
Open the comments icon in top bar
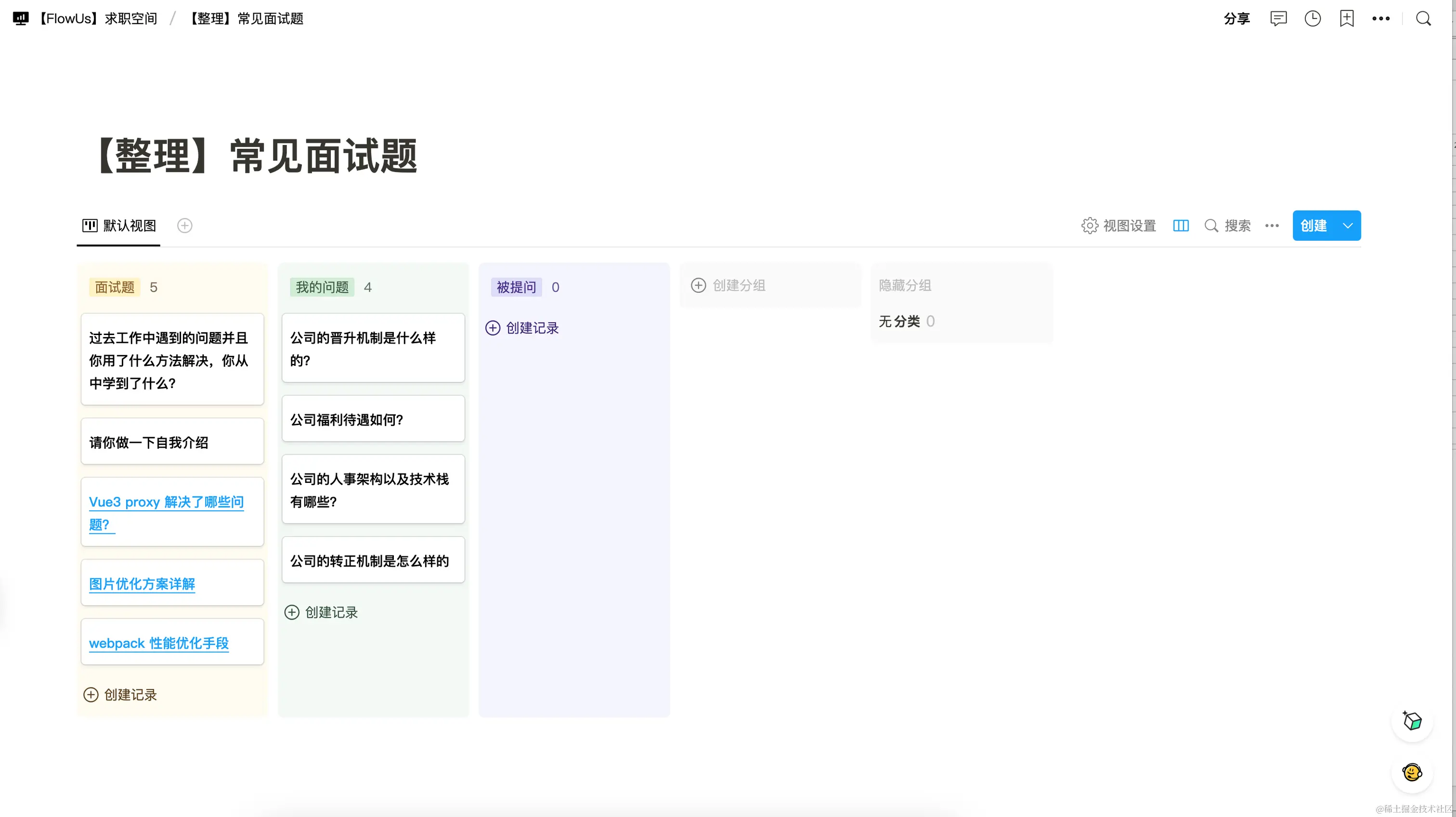click(1278, 19)
